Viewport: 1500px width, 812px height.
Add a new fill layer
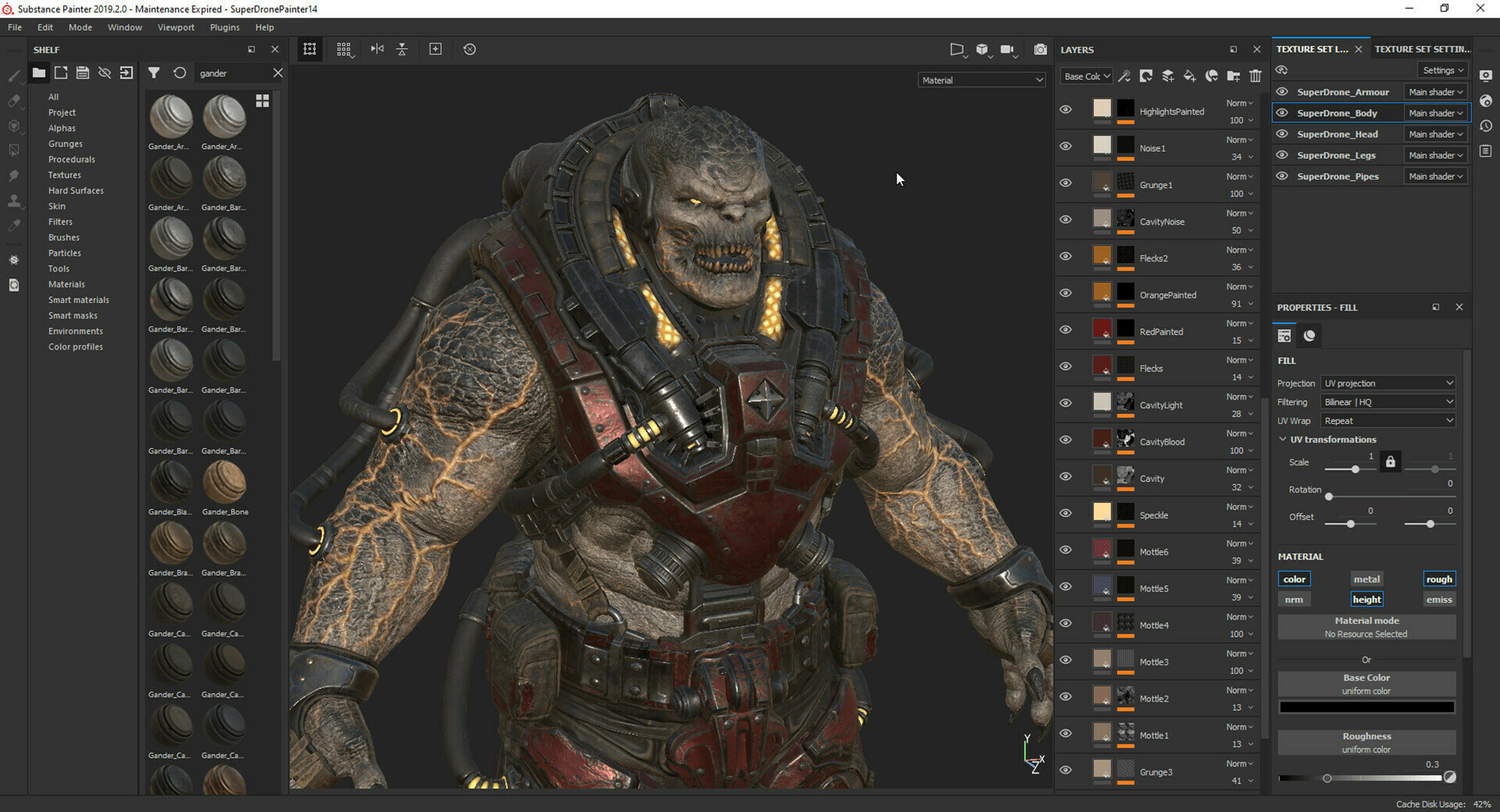pyautogui.click(x=1190, y=76)
